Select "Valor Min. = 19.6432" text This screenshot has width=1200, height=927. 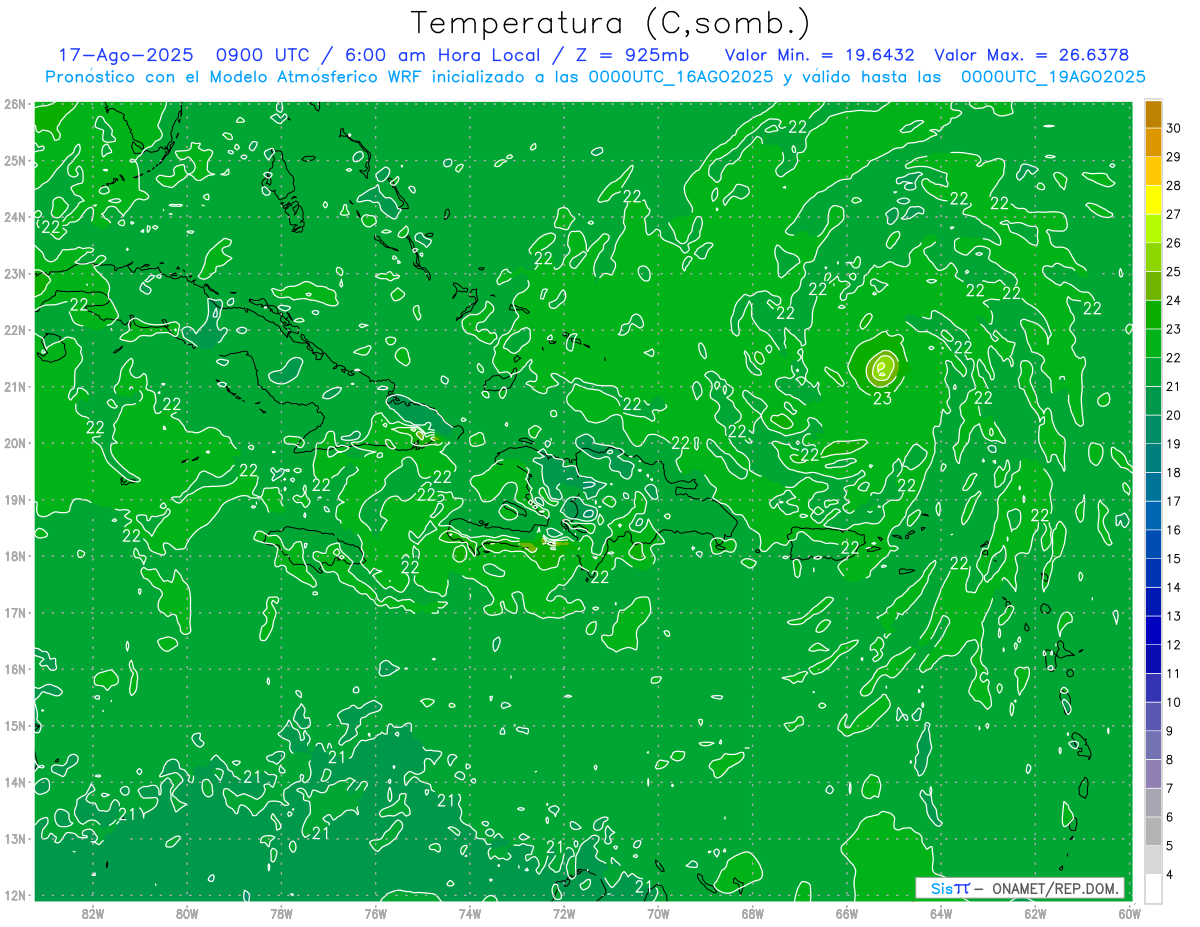(819, 55)
